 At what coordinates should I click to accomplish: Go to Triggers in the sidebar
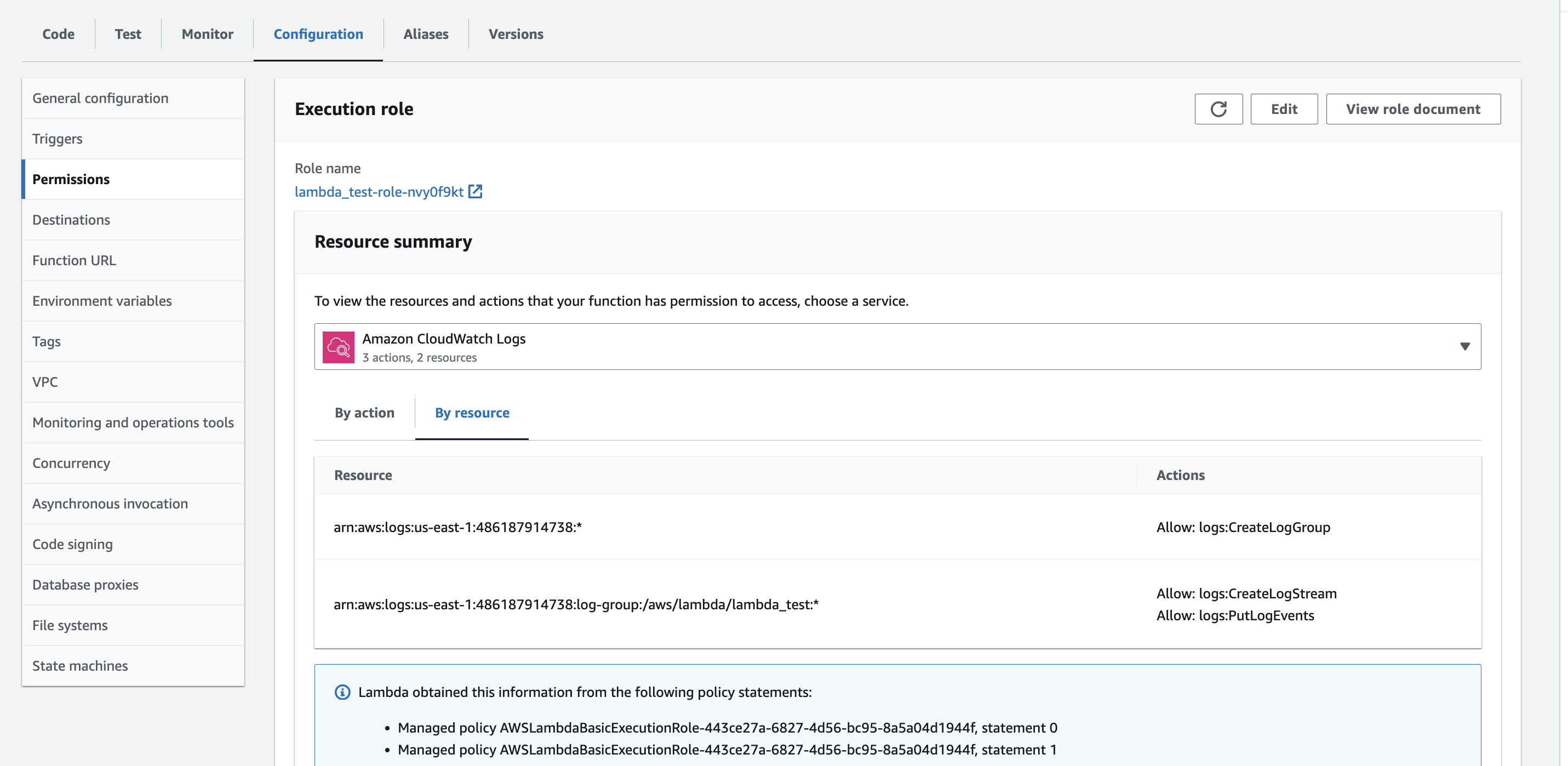coord(57,139)
